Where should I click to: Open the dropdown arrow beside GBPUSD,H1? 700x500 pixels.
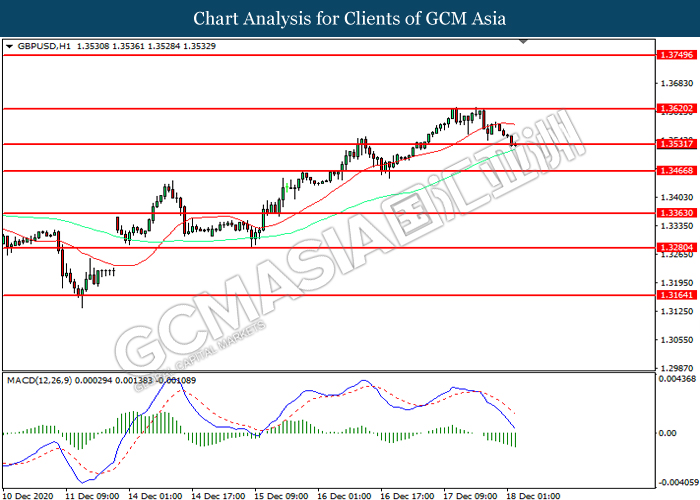click(x=9, y=46)
